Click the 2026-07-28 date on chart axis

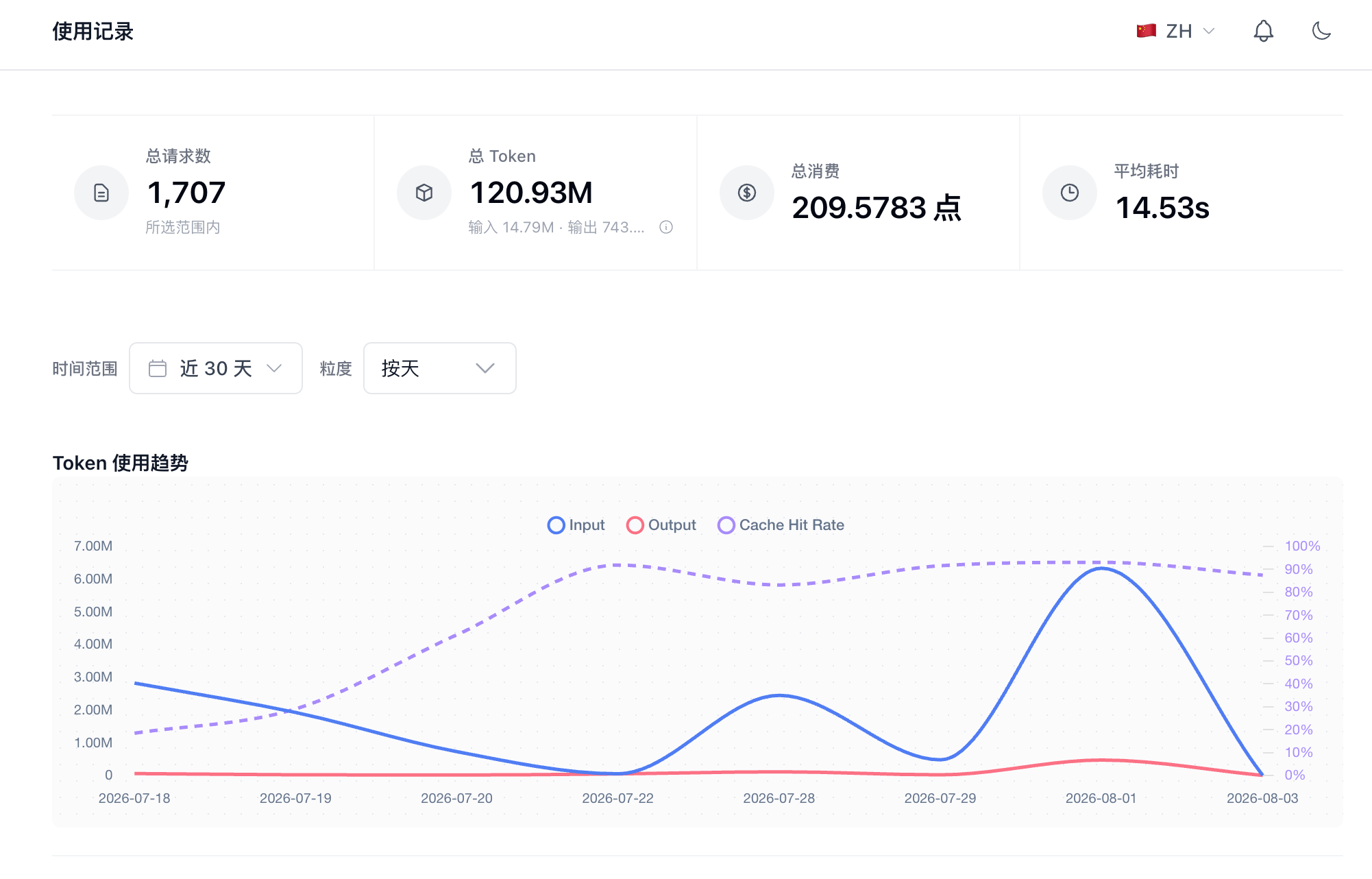tap(779, 798)
